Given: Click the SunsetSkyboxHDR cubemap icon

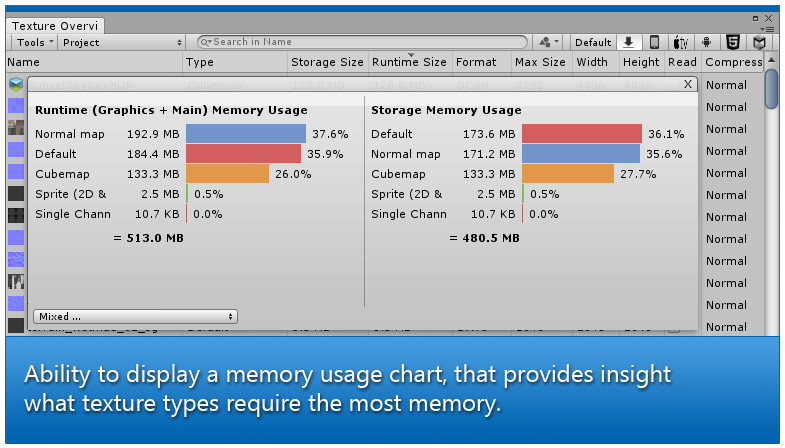Looking at the screenshot, I should [16, 85].
